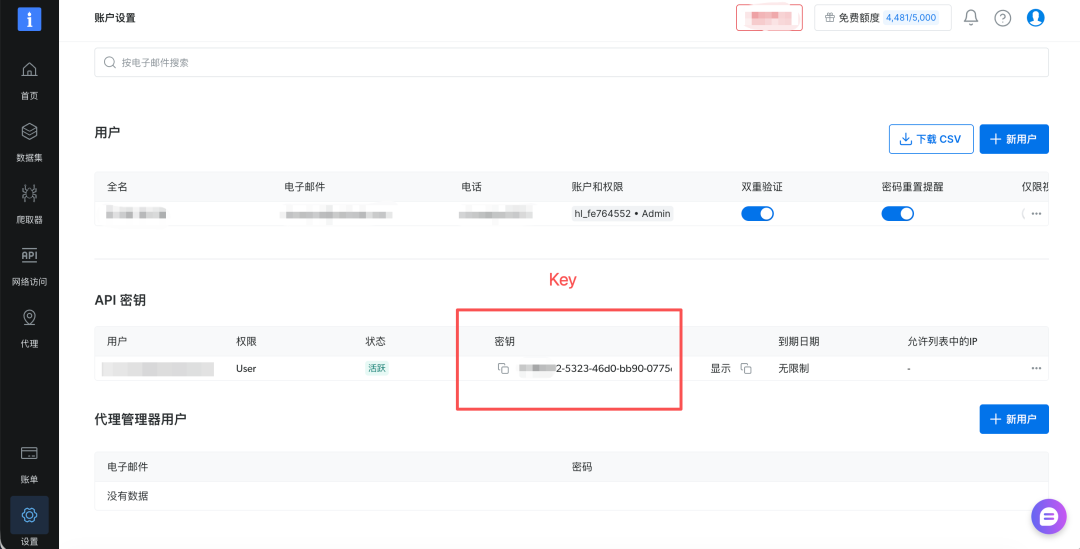The height and width of the screenshot is (549, 1080).
Task: Click the 密码 header in proxy table
Action: point(582,467)
